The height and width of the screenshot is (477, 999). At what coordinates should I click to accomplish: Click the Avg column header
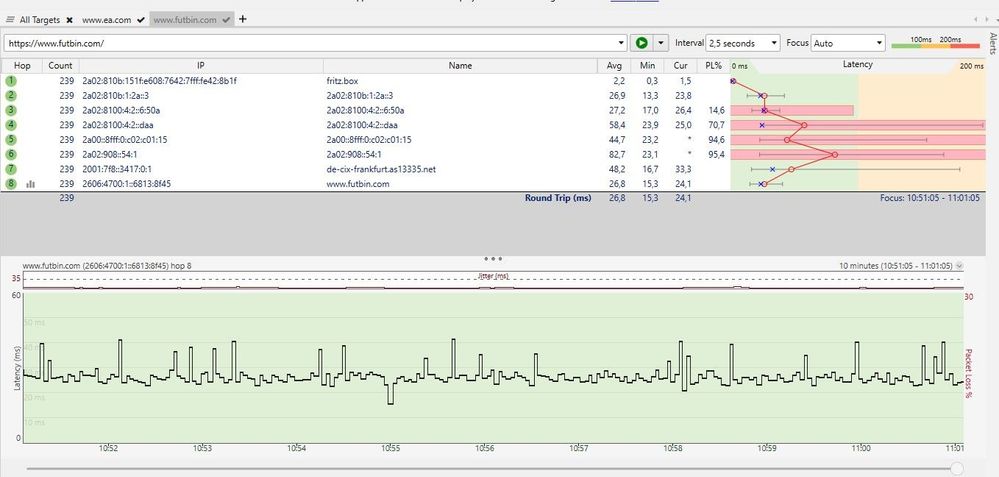[x=614, y=66]
